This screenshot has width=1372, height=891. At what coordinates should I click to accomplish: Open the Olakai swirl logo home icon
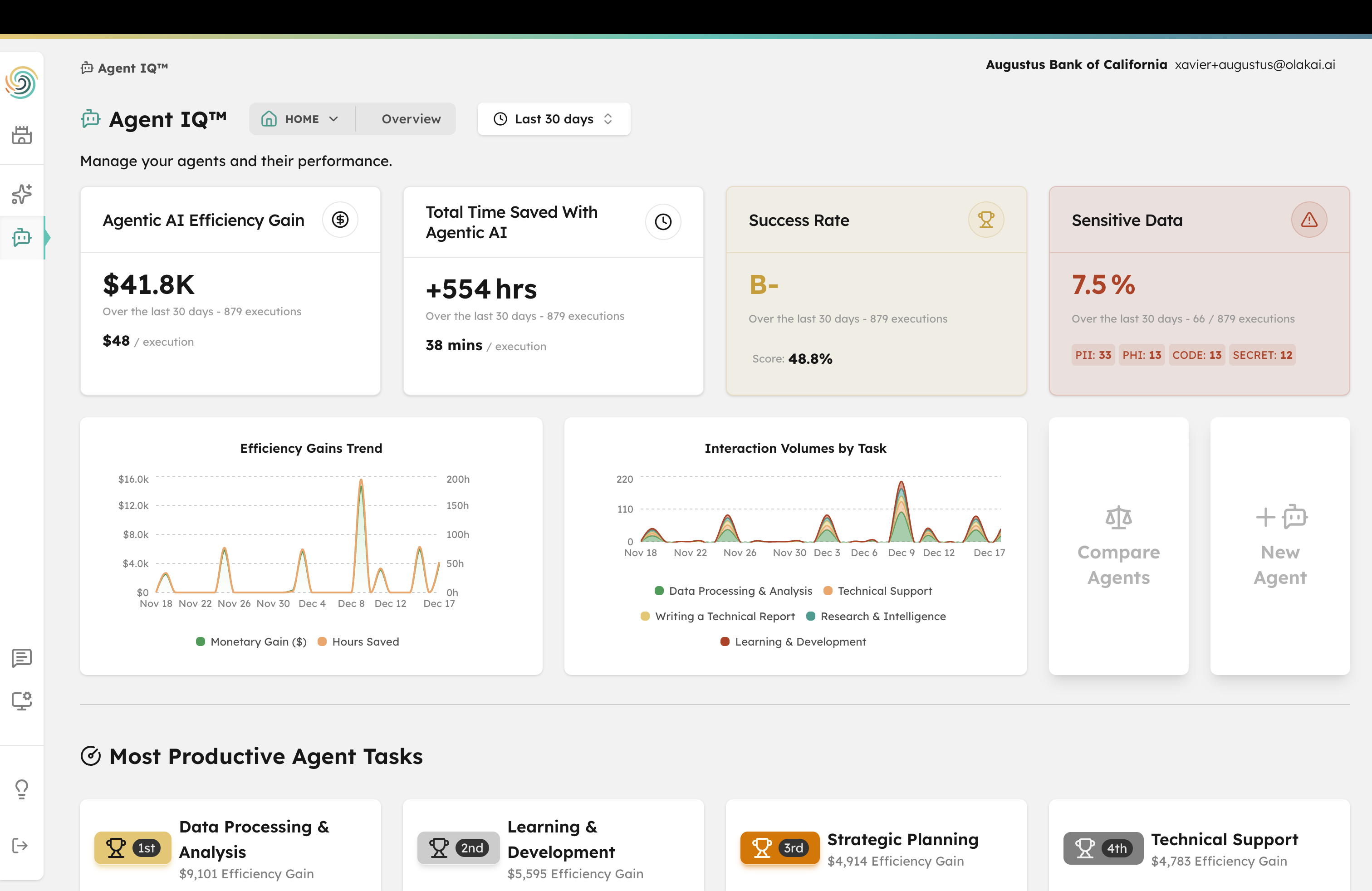point(21,83)
